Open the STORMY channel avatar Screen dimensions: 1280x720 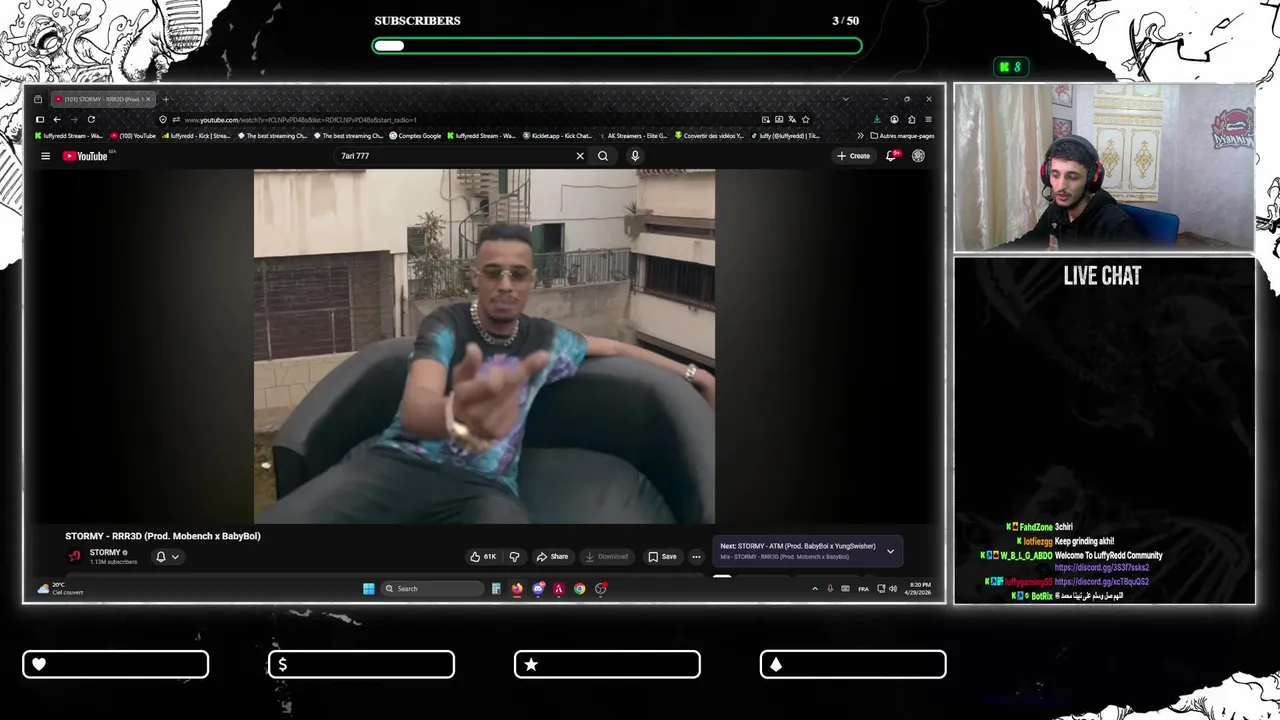(74, 557)
